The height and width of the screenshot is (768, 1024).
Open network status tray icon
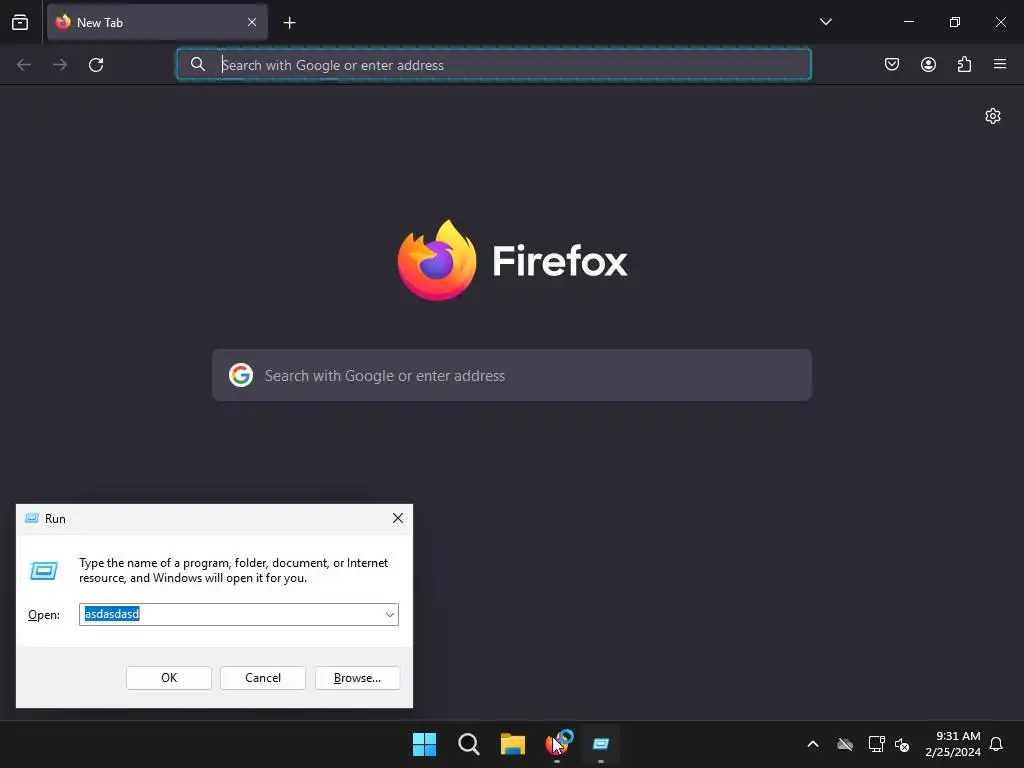click(876, 744)
